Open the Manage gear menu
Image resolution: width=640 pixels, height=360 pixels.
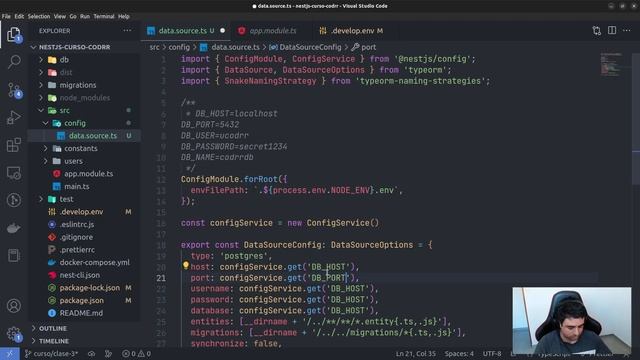(14, 333)
